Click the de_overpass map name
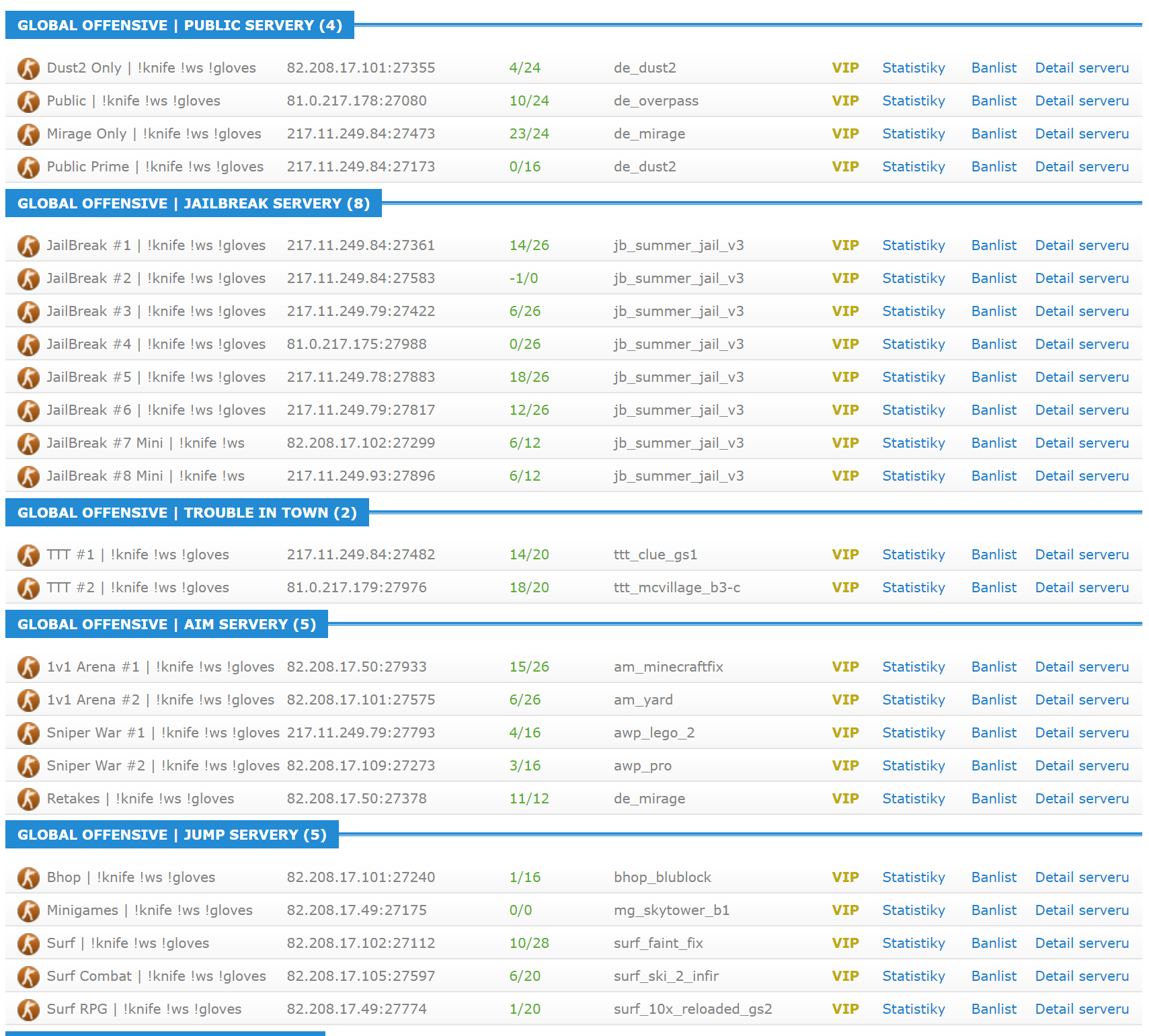 [656, 101]
